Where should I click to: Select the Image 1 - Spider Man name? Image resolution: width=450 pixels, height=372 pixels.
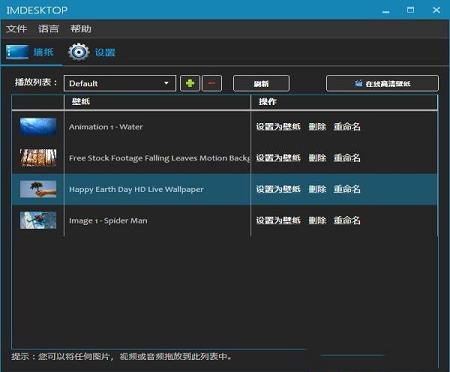pyautogui.click(x=108, y=221)
